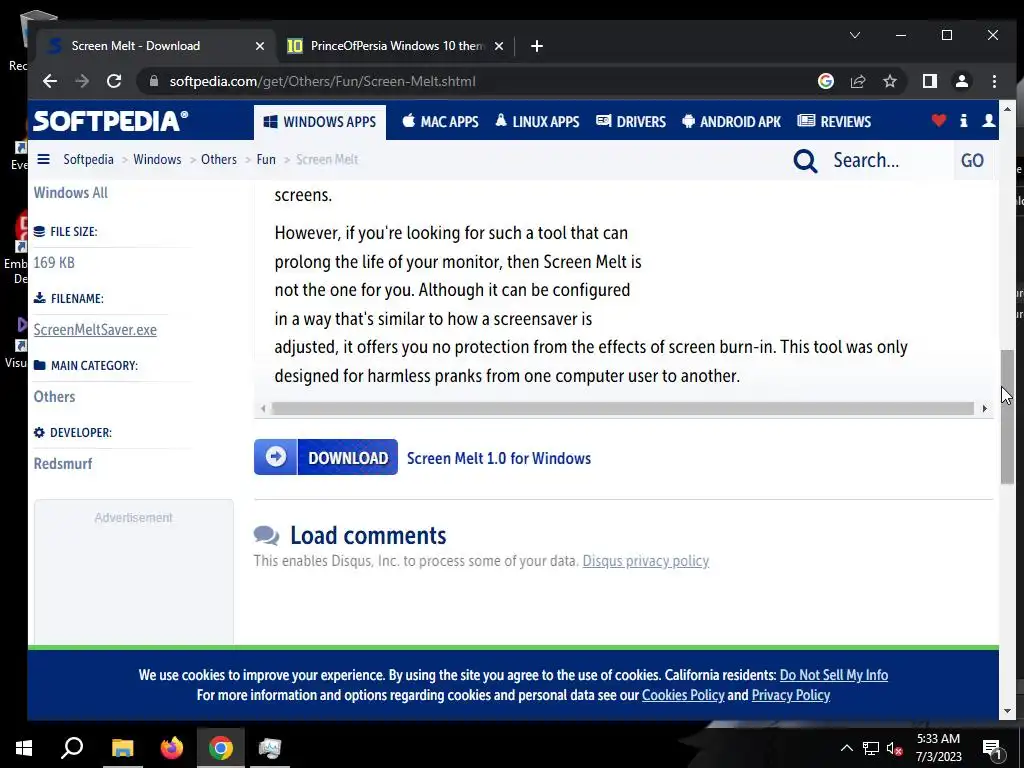
Task: Go to Fun breadcrumb link
Action: (266, 159)
